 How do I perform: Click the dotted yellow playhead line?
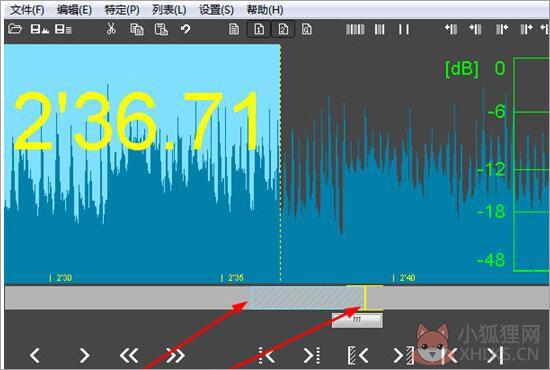click(280, 164)
